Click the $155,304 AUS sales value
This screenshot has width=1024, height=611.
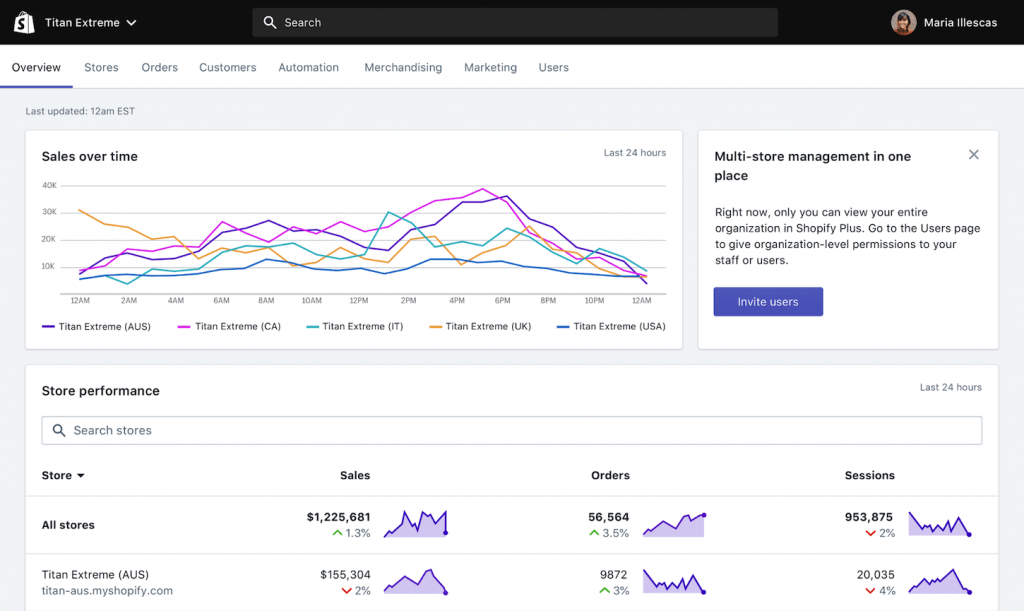point(345,574)
